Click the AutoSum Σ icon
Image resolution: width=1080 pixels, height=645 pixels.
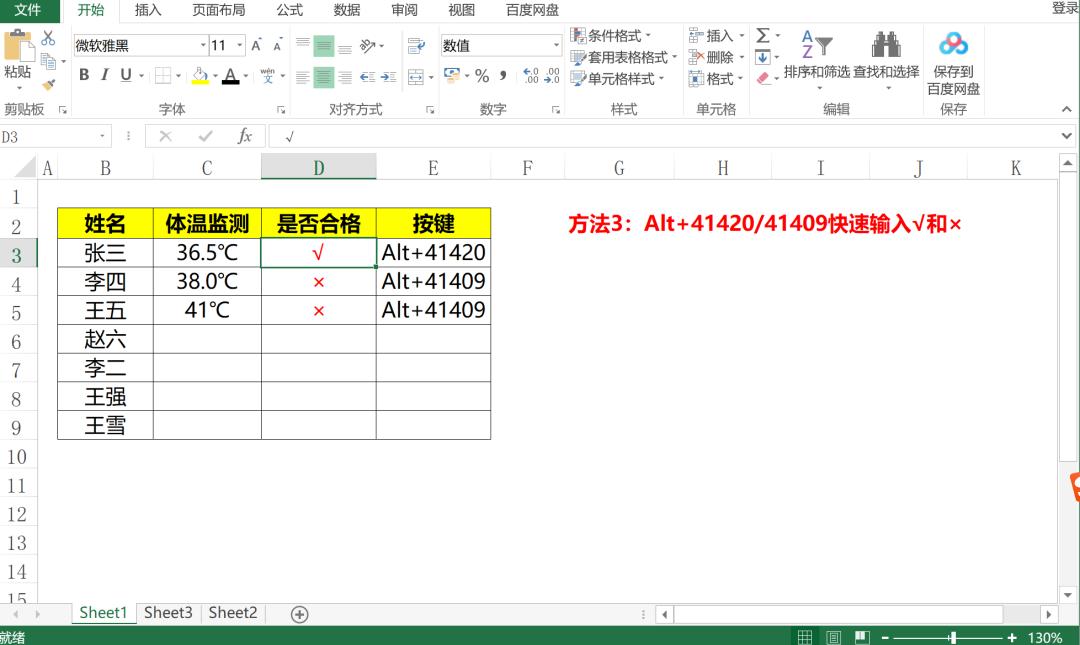click(761, 33)
